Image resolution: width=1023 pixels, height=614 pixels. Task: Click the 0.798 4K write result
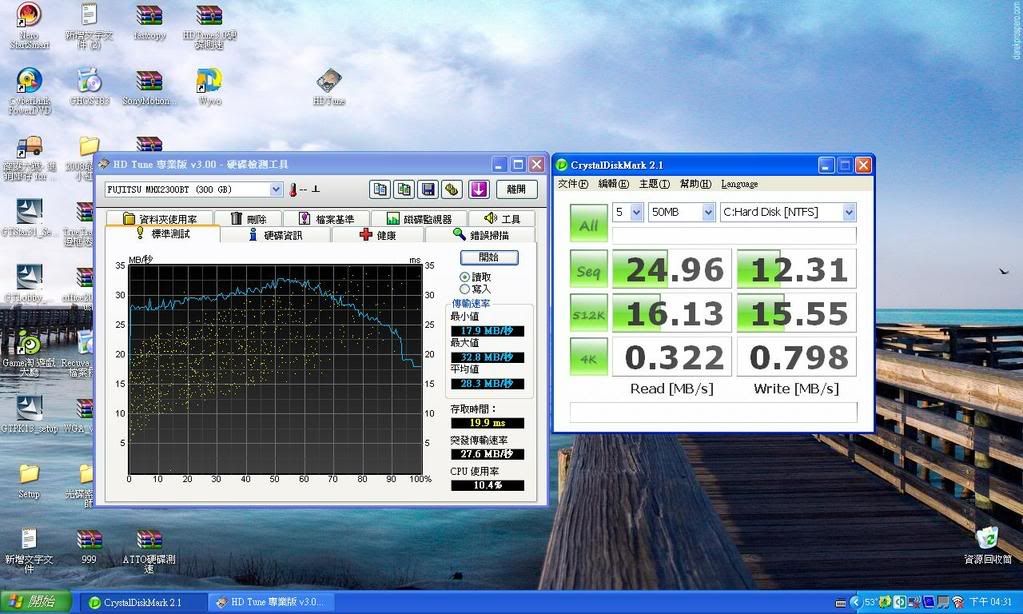[x=797, y=357]
